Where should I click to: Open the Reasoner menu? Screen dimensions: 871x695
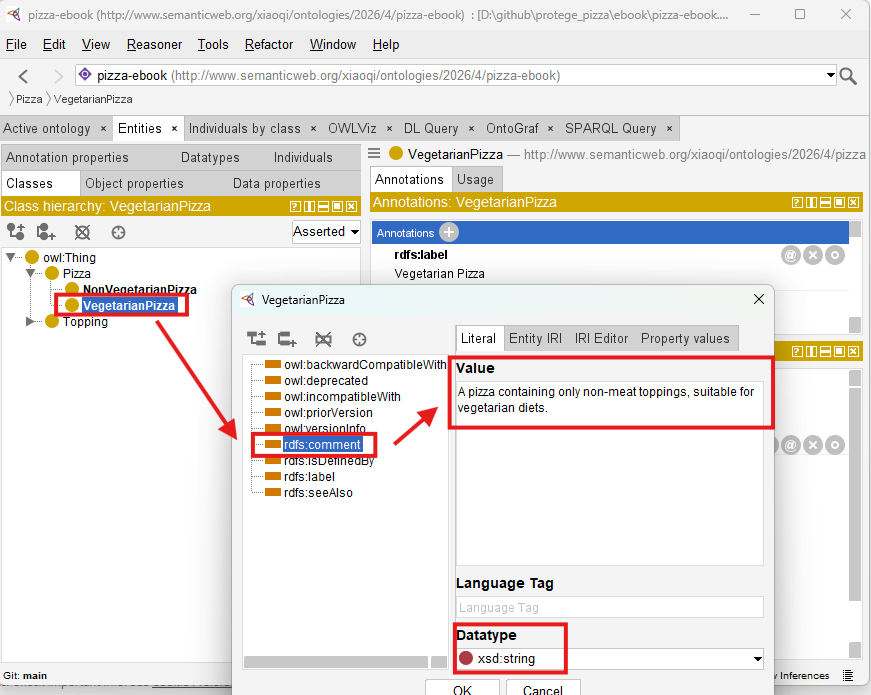[x=154, y=44]
